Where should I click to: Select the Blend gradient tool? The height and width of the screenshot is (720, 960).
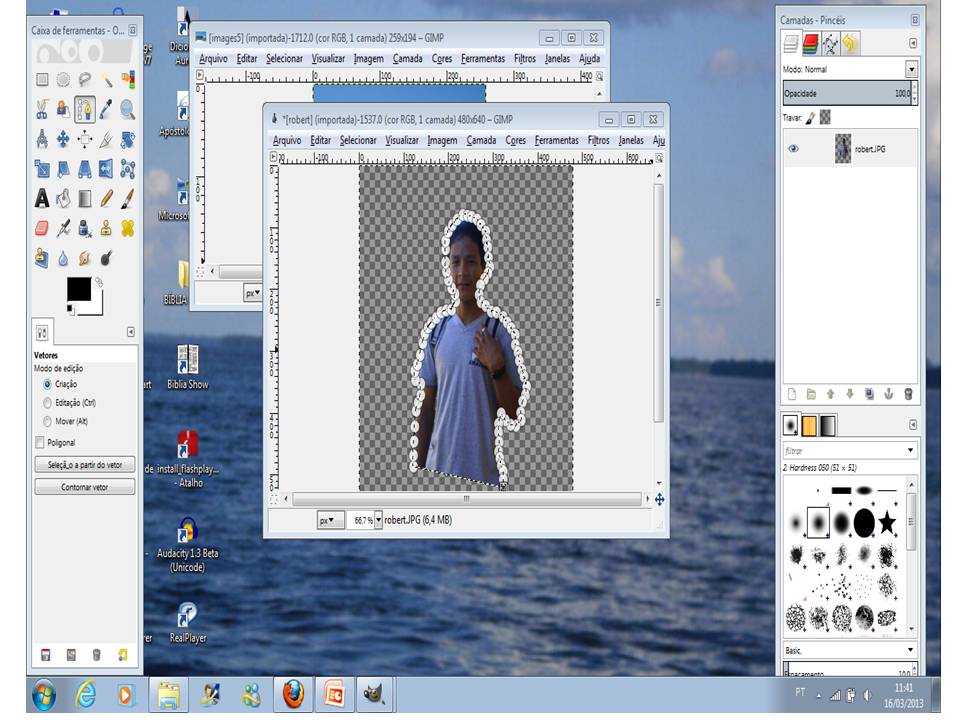tap(84, 198)
